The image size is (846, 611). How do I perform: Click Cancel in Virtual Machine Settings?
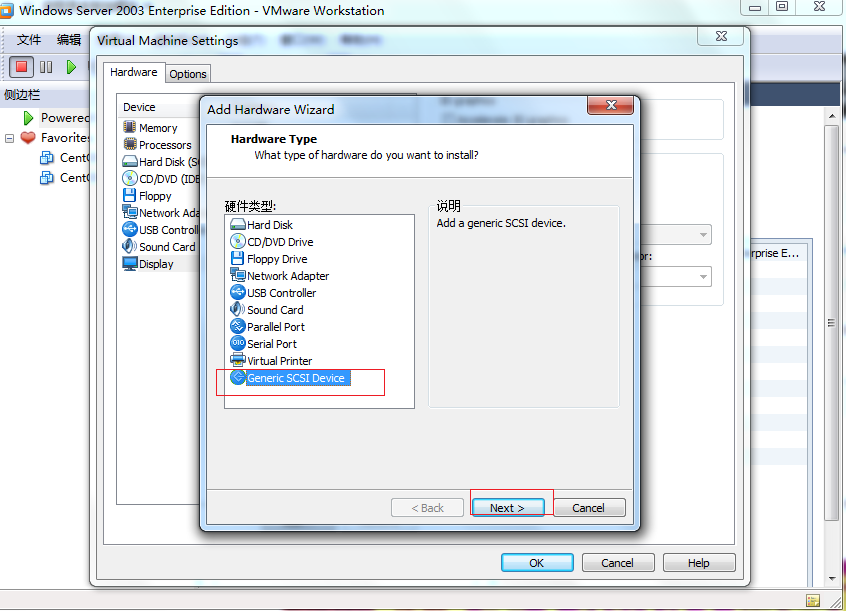(x=618, y=563)
